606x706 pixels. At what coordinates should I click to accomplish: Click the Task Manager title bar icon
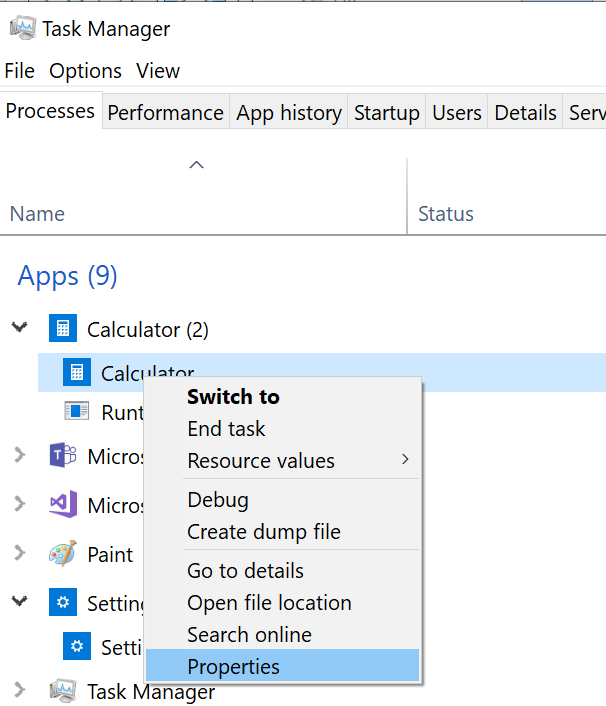(x=23, y=28)
